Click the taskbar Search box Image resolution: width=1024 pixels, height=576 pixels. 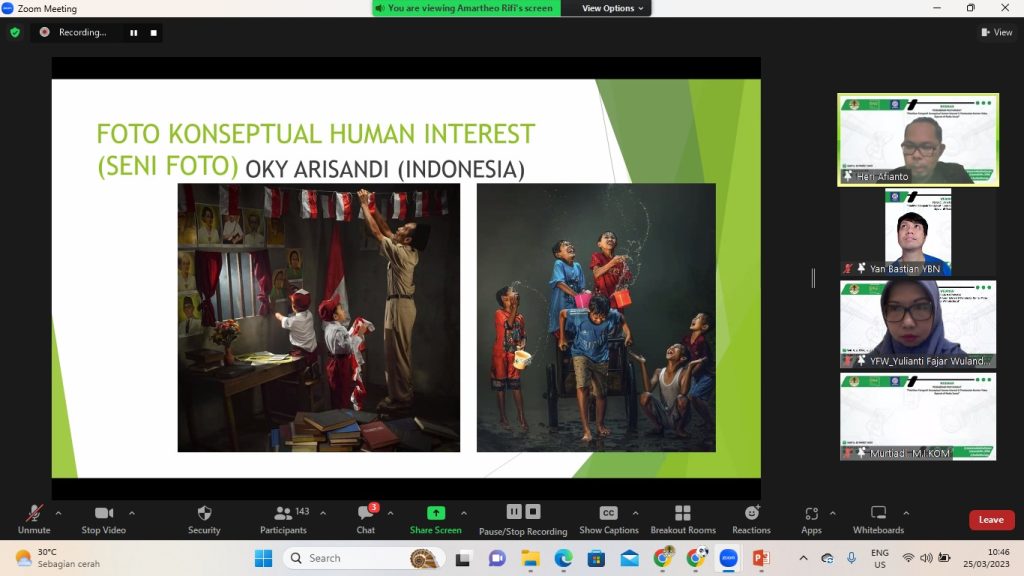tap(364, 558)
